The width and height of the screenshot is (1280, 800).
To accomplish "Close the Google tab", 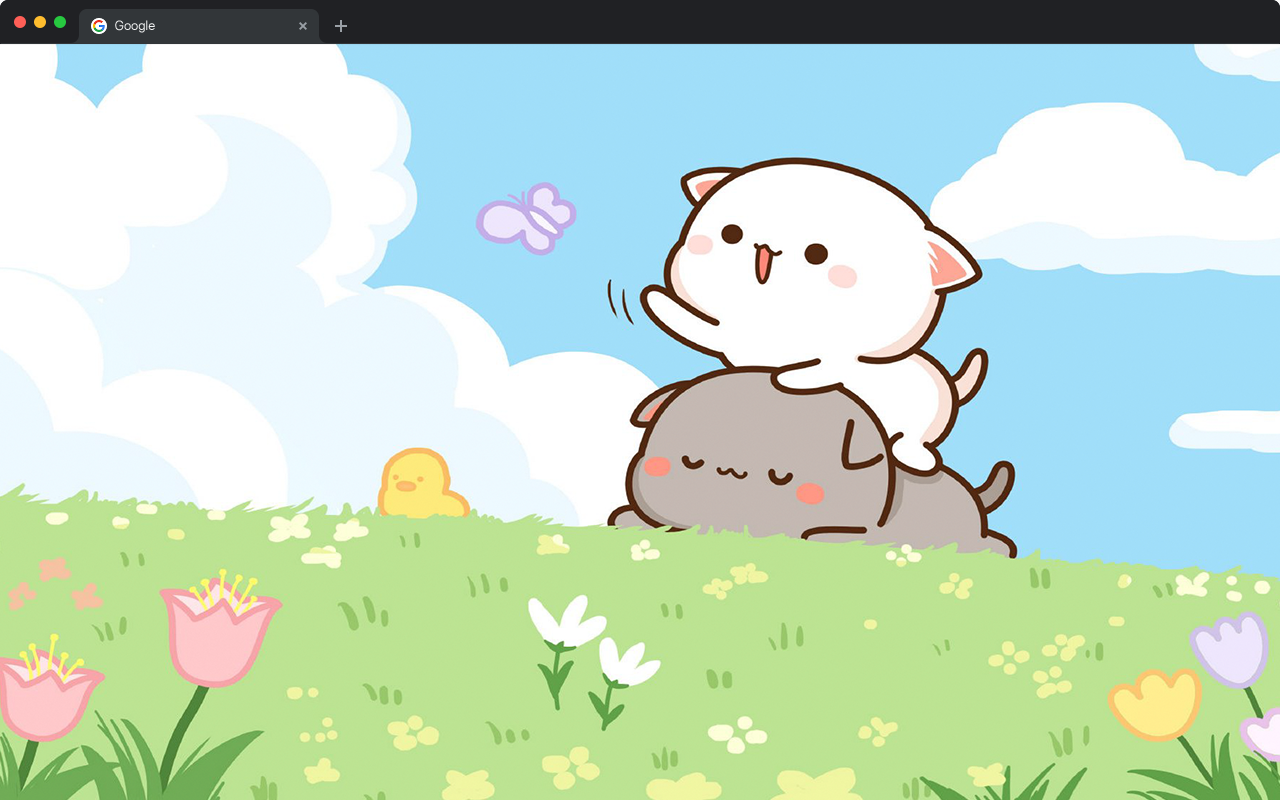I will (x=303, y=26).
